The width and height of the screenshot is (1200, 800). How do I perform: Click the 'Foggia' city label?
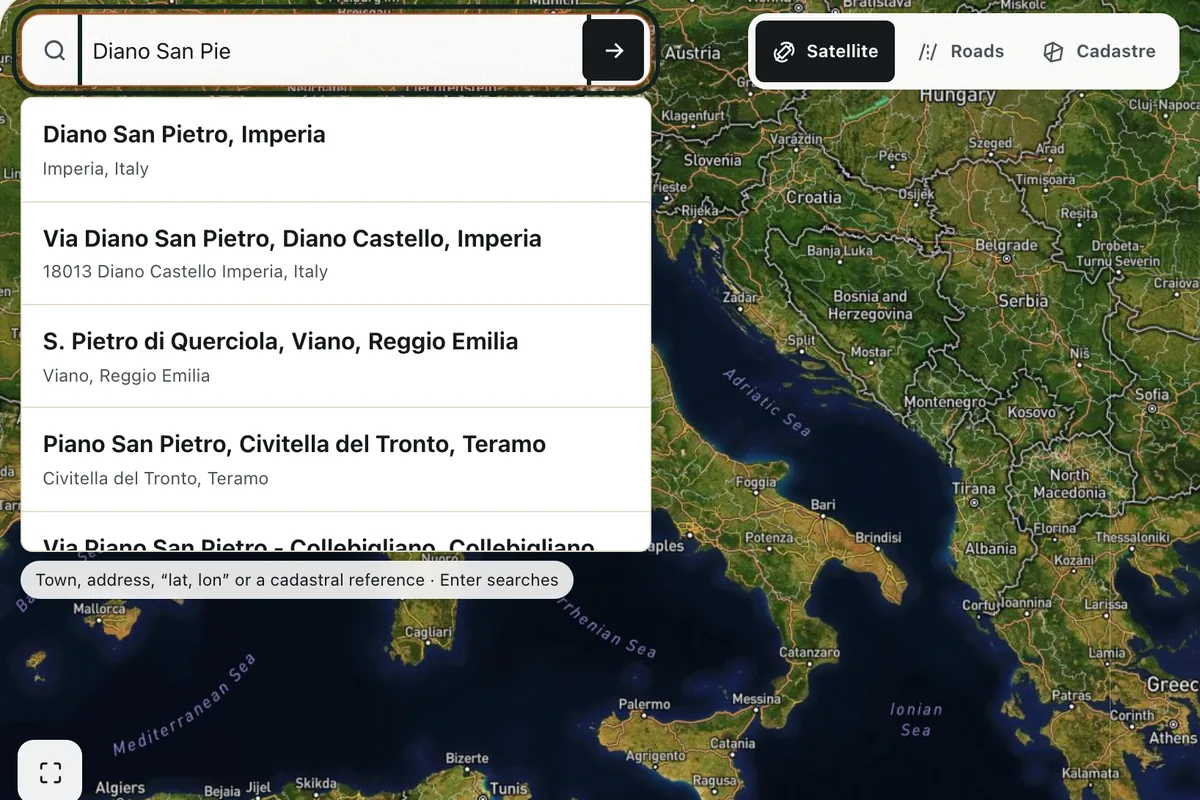click(755, 483)
